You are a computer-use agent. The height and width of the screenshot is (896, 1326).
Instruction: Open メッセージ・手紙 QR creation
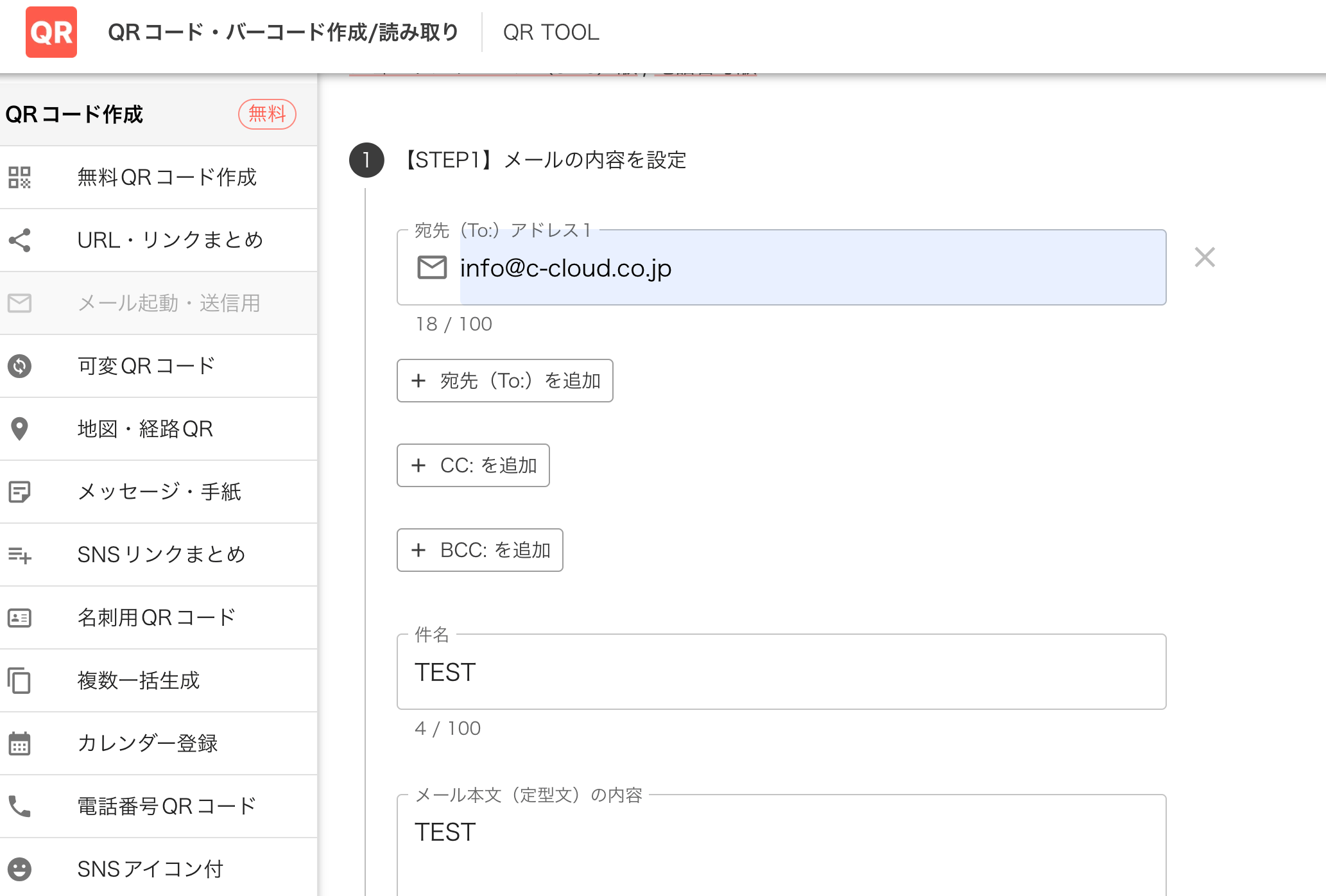159,492
